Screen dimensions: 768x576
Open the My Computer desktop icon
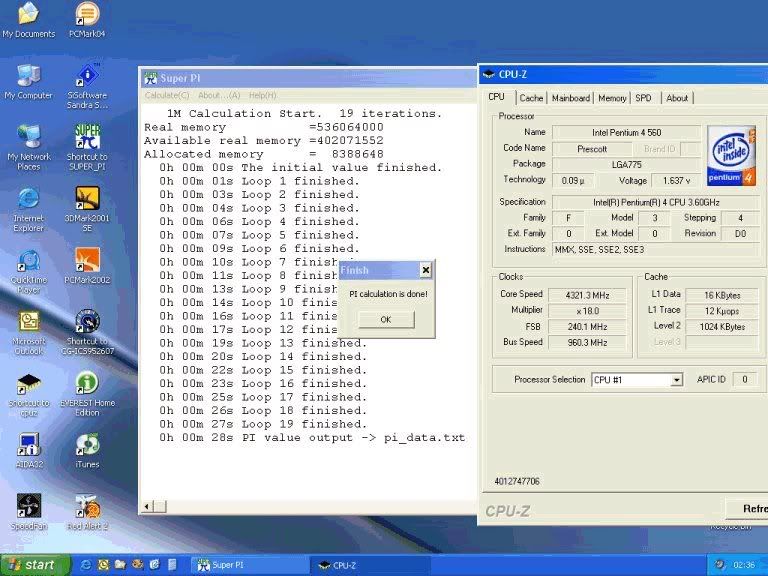tap(28, 82)
